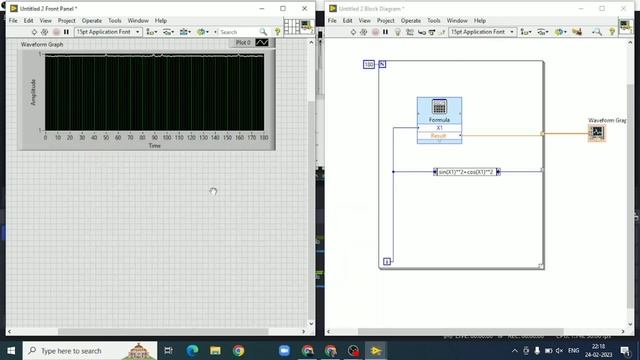640x360 pixels.
Task: Open Edit menu in Front Panel
Action: pyautogui.click(x=28, y=20)
